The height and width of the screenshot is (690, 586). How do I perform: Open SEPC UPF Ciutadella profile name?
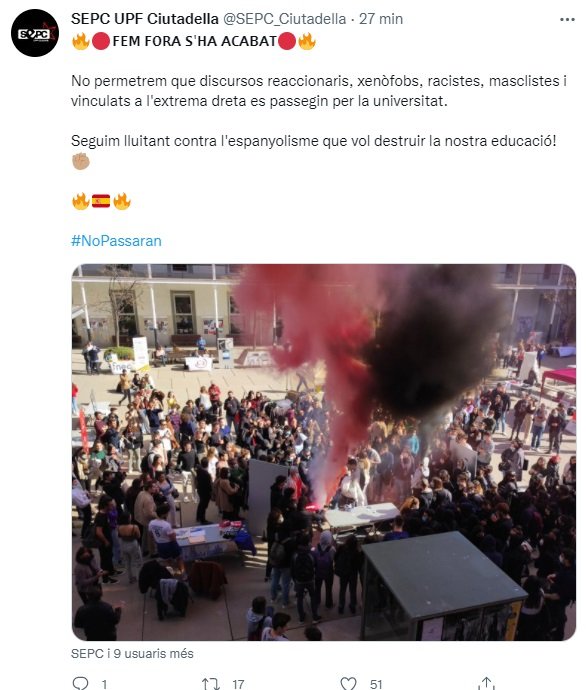[x=145, y=19]
